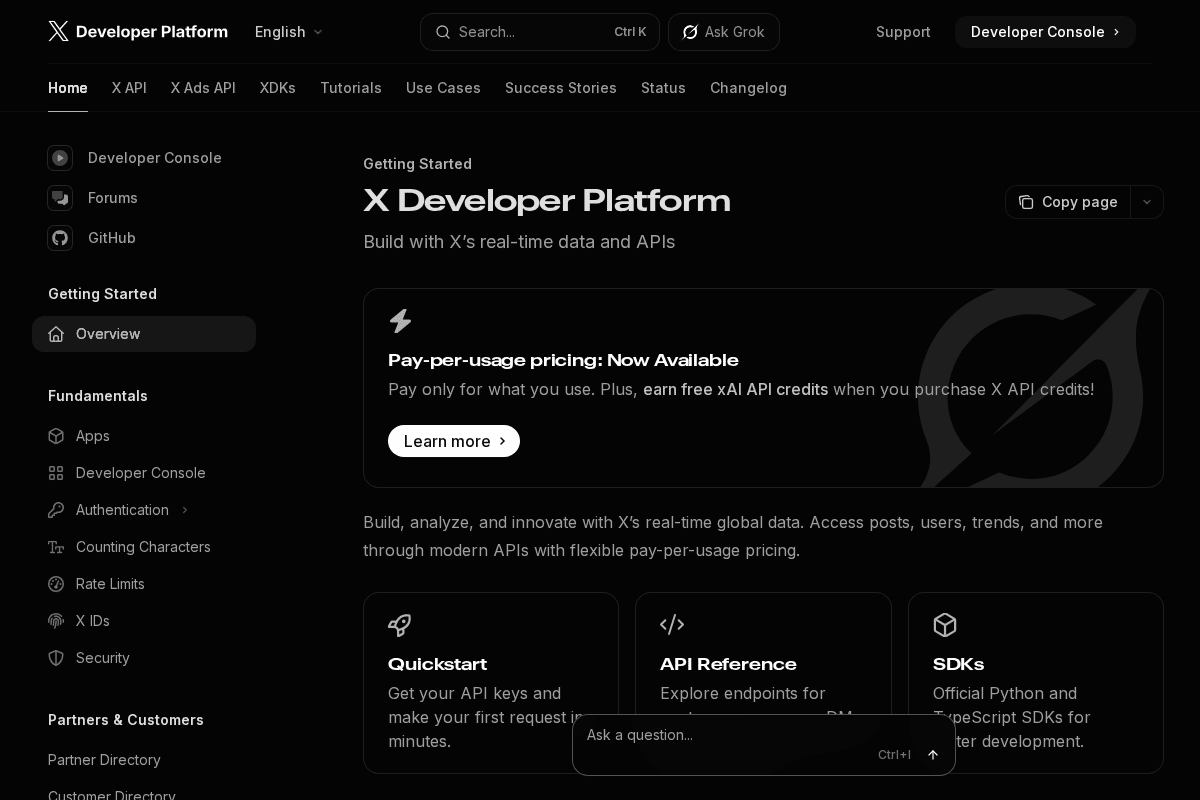Click the X Developer Platform logo

[138, 31]
